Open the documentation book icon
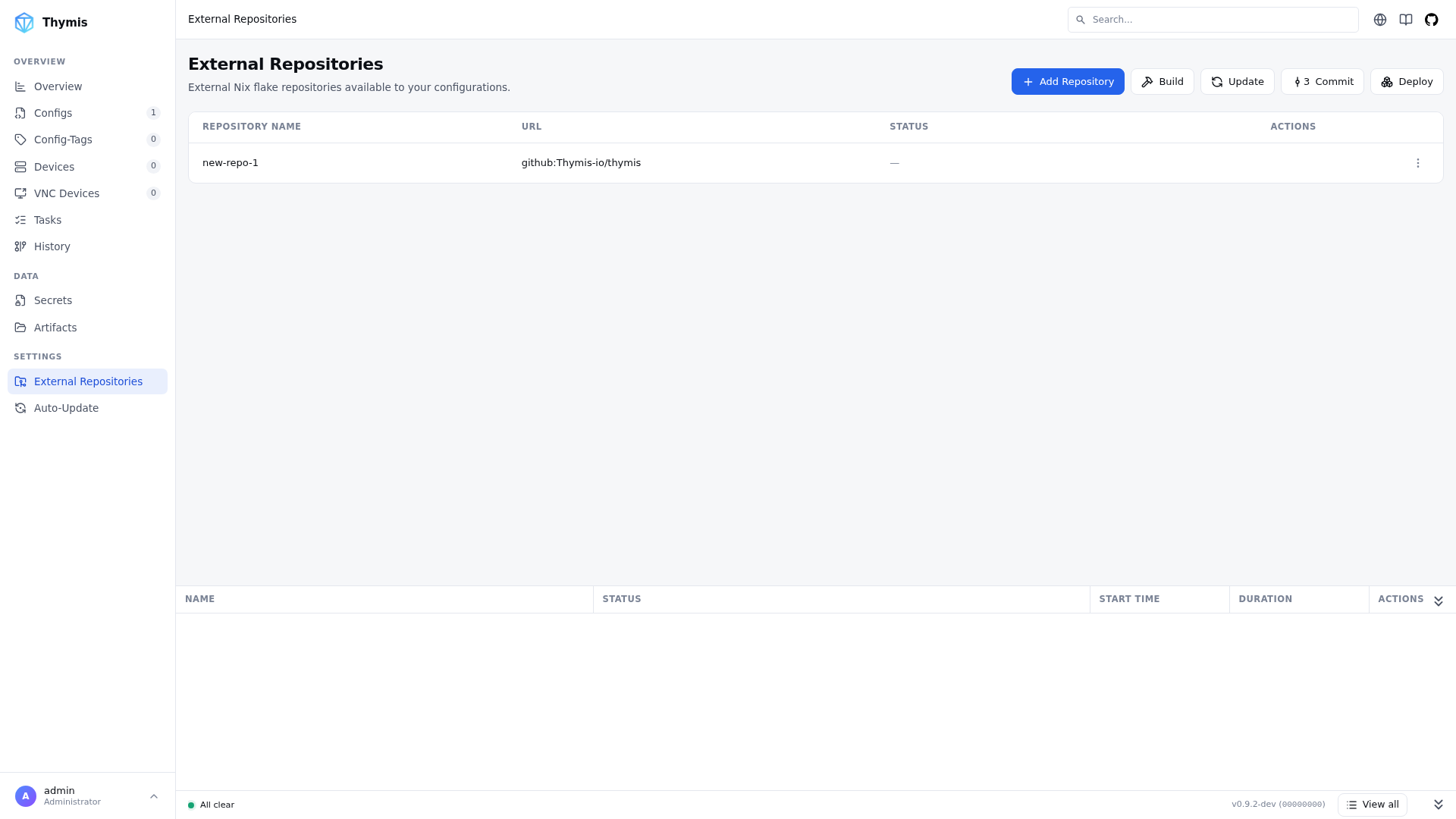The image size is (1456, 819). click(1406, 20)
